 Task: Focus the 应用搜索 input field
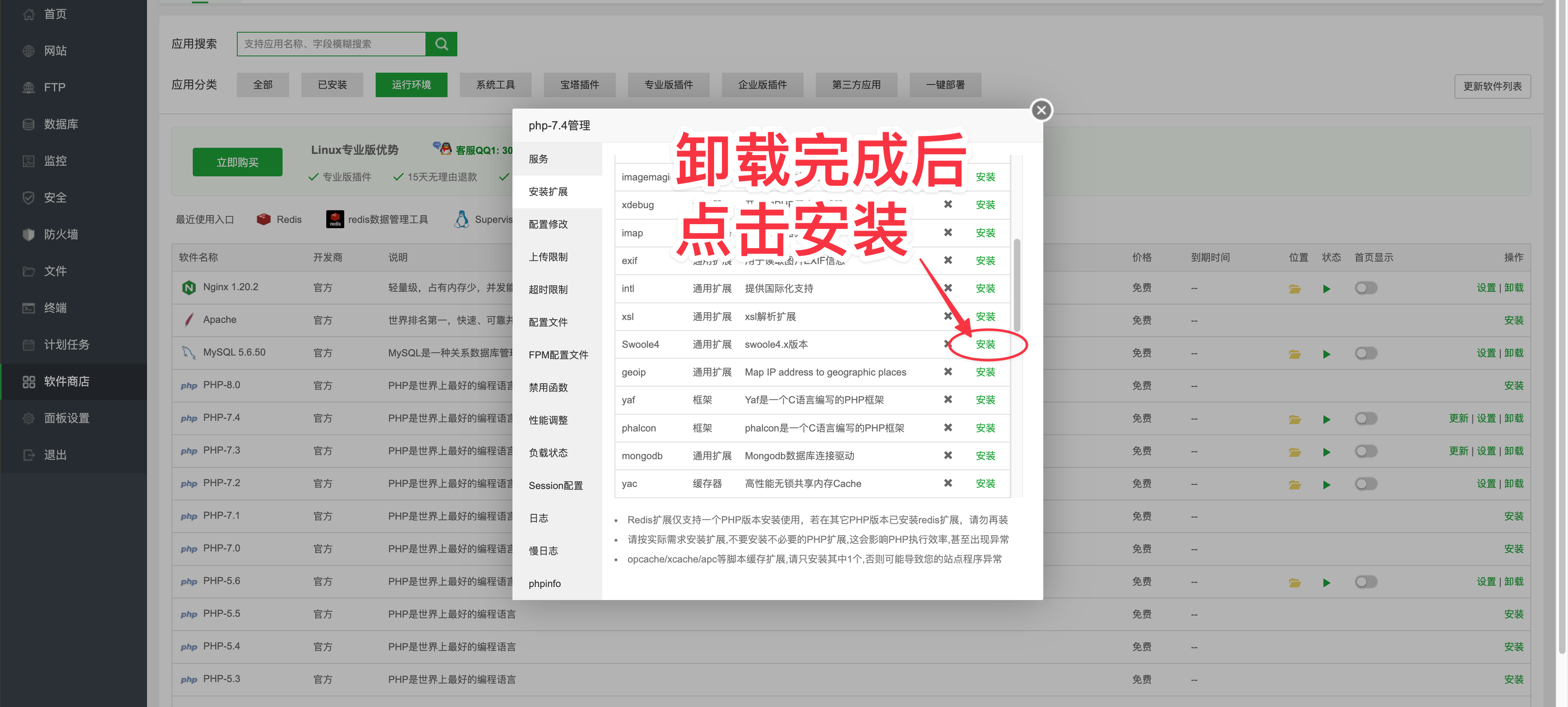pos(331,44)
